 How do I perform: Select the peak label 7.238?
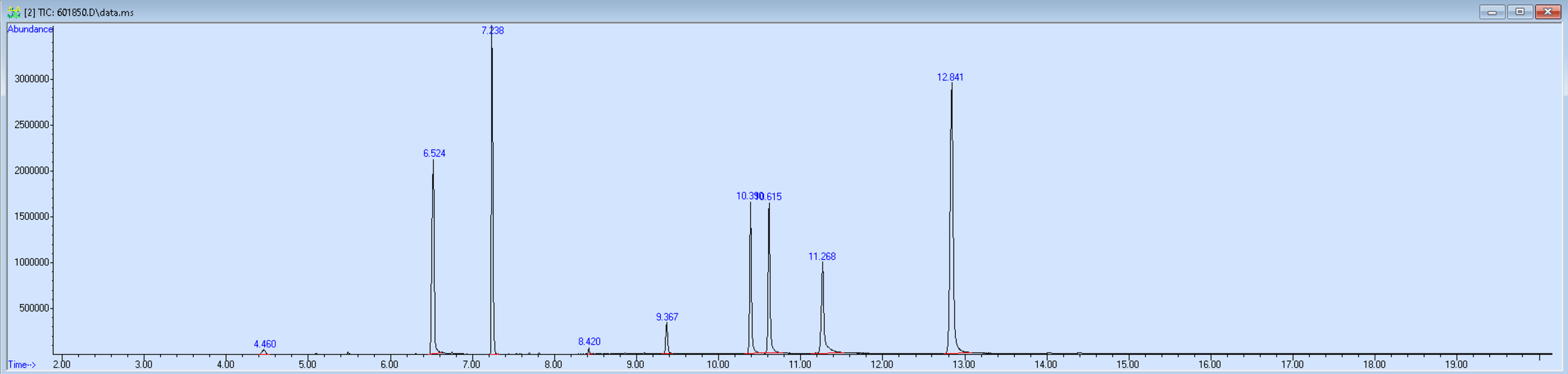click(x=492, y=30)
